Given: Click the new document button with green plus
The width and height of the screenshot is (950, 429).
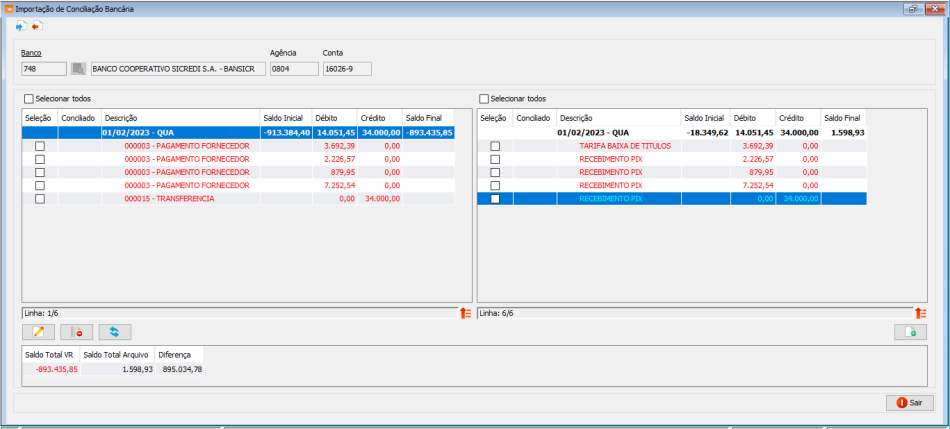Looking at the screenshot, I should pos(911,332).
